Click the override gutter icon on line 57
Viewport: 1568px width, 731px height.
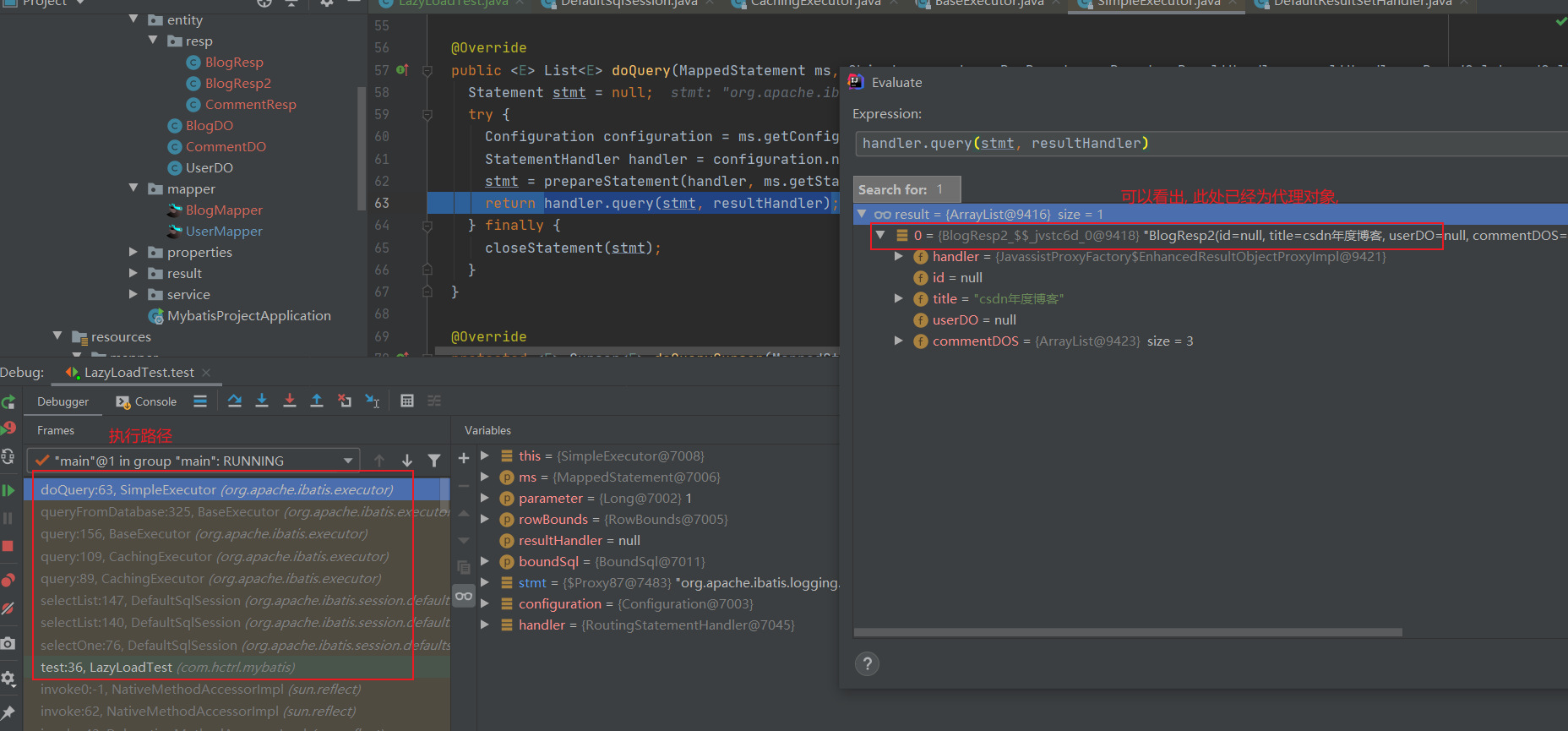pos(402,70)
